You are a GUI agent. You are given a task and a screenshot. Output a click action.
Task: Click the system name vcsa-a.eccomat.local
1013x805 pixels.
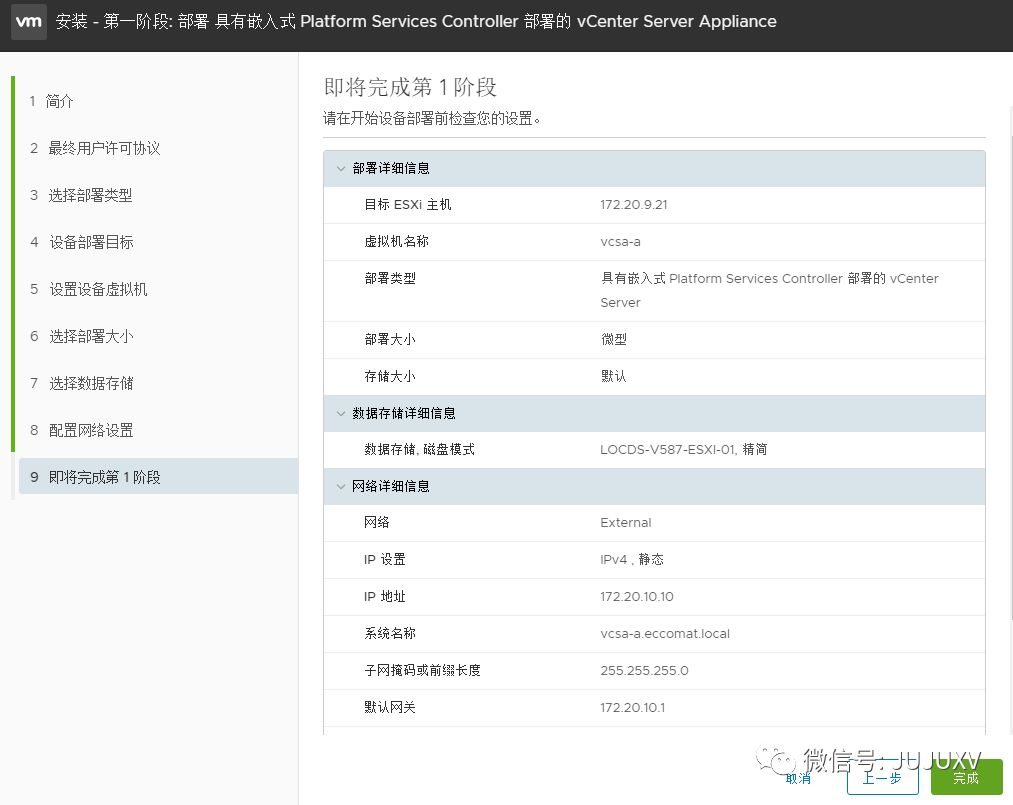point(665,634)
